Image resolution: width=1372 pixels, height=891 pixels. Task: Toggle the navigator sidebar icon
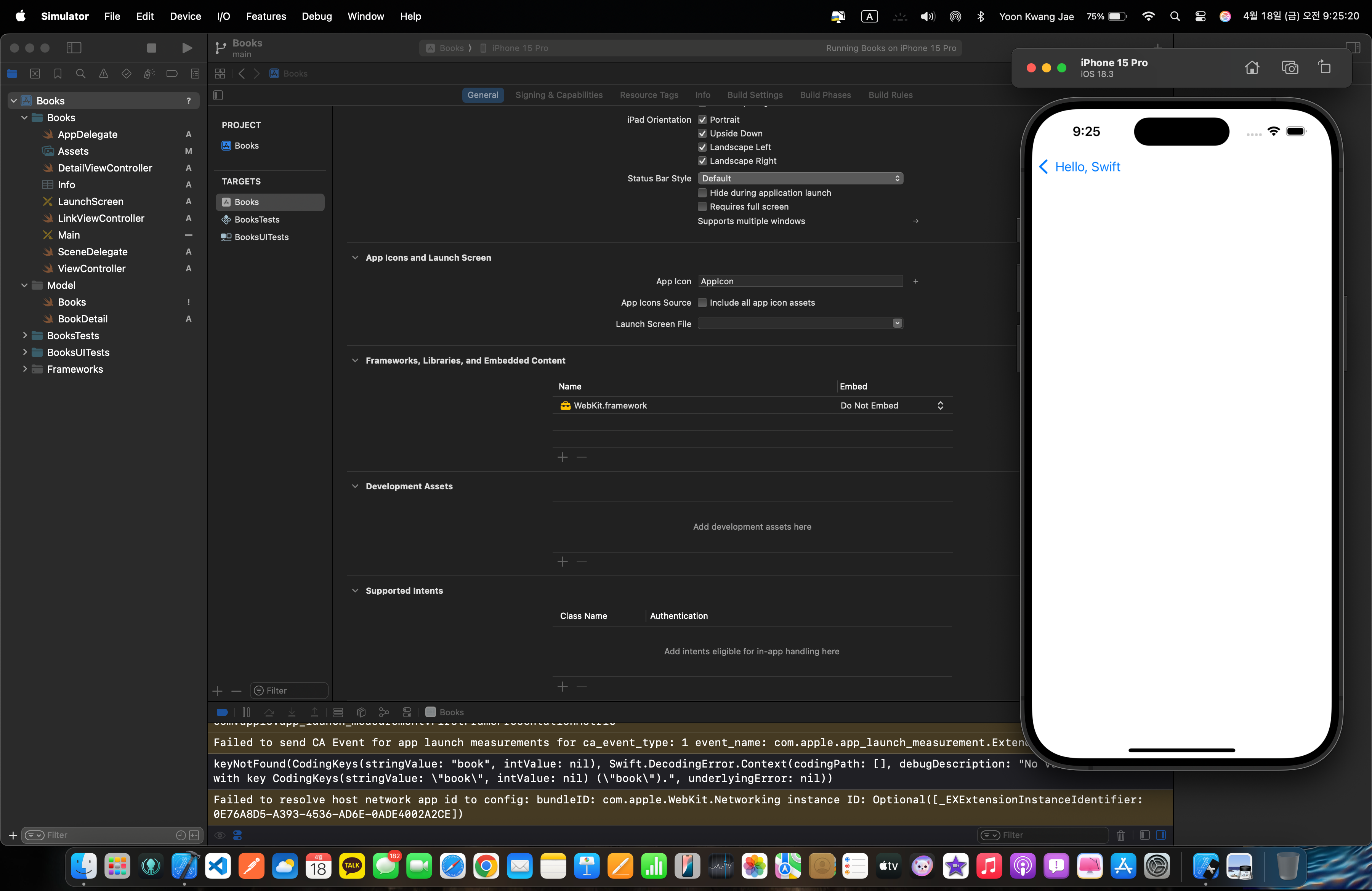74,48
